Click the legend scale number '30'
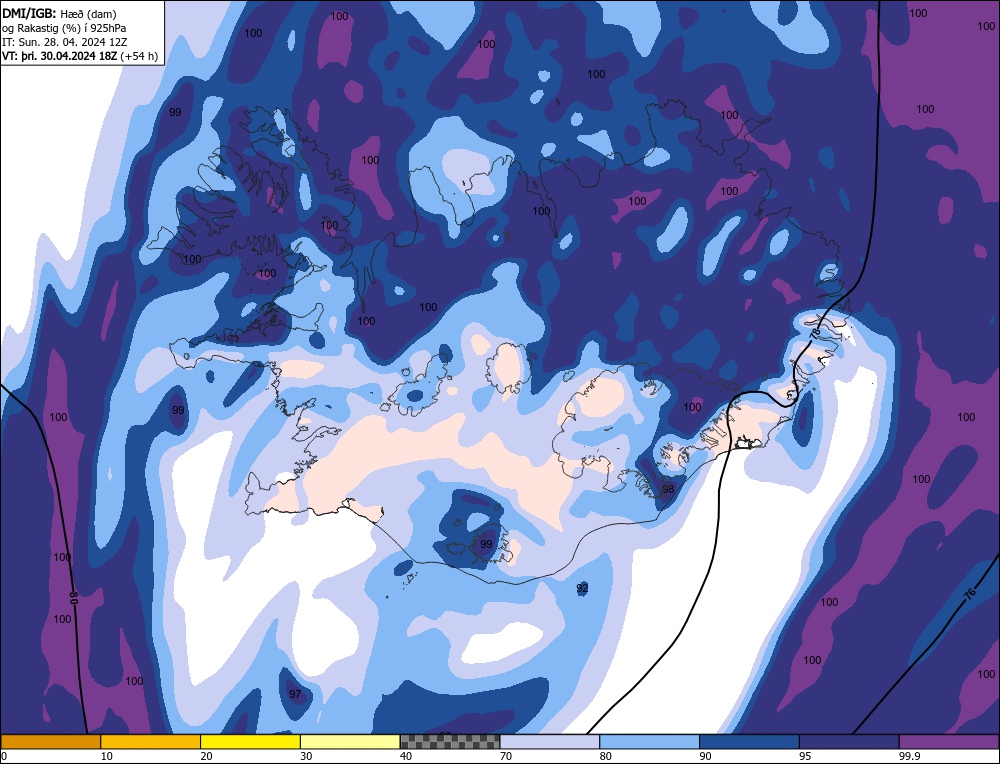1000x764 pixels. pyautogui.click(x=306, y=756)
